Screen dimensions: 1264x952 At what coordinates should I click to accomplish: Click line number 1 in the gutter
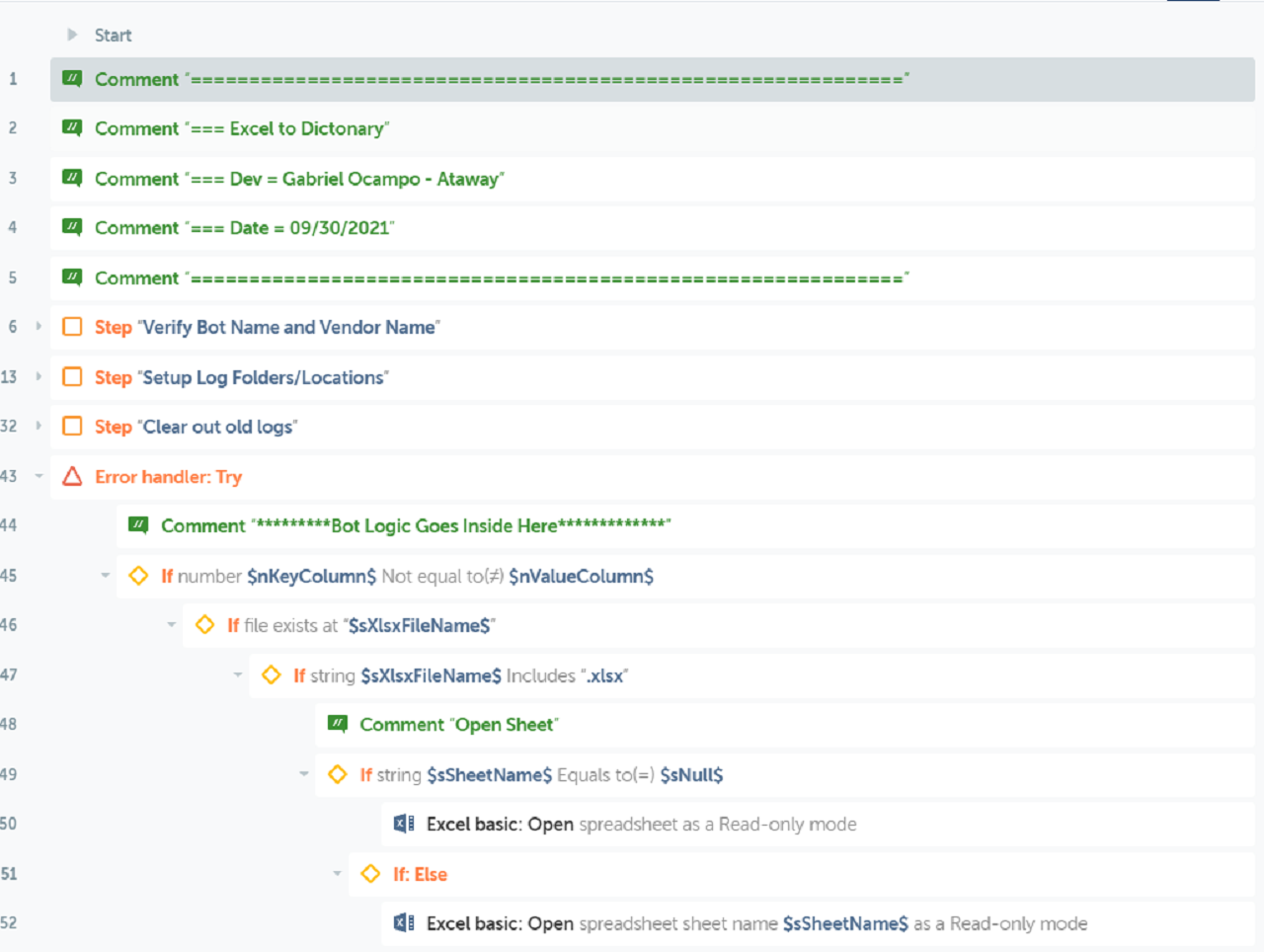click(13, 79)
